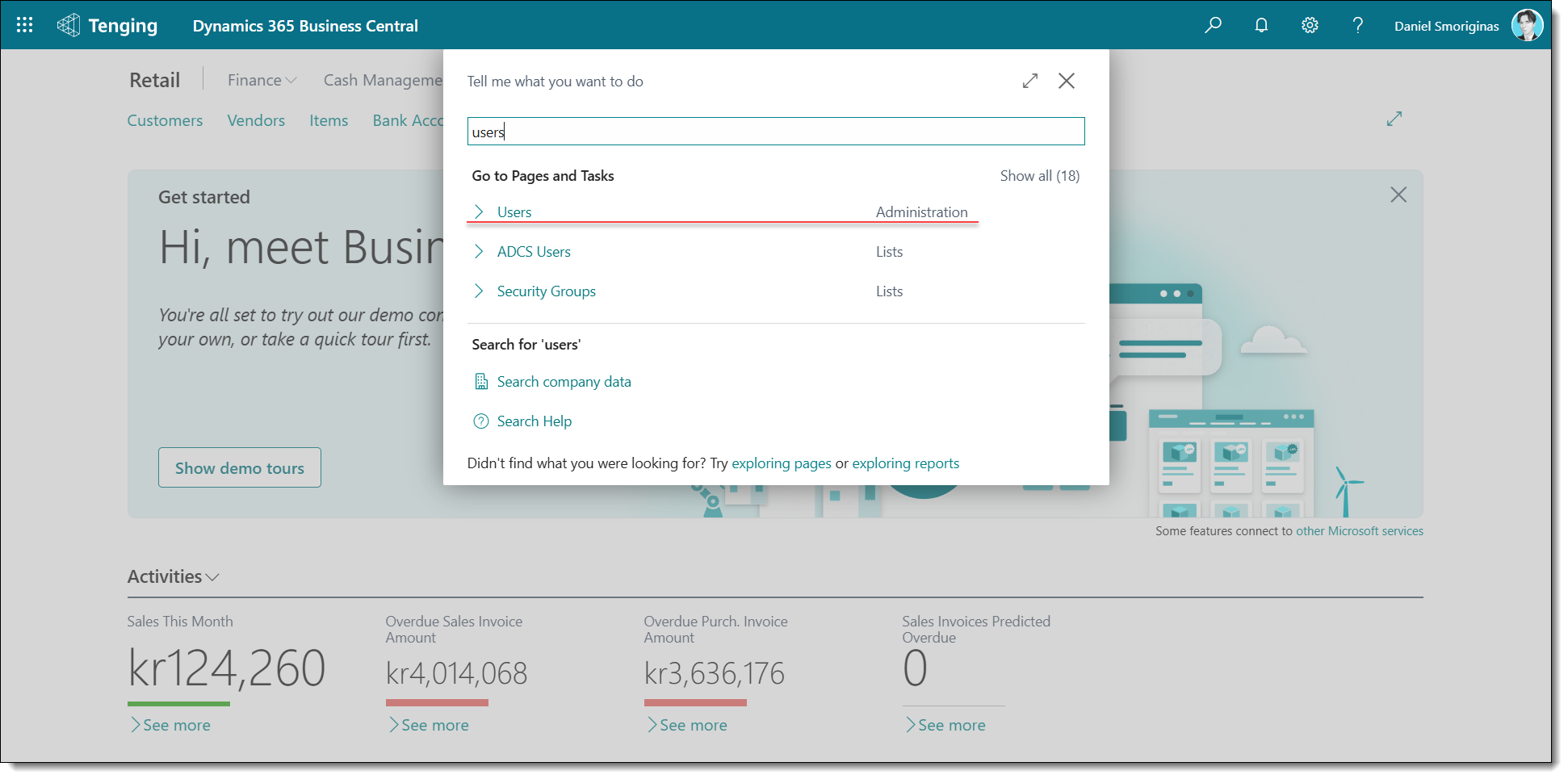The image size is (1568, 779).
Task: Click the Retail role center title
Action: [155, 80]
